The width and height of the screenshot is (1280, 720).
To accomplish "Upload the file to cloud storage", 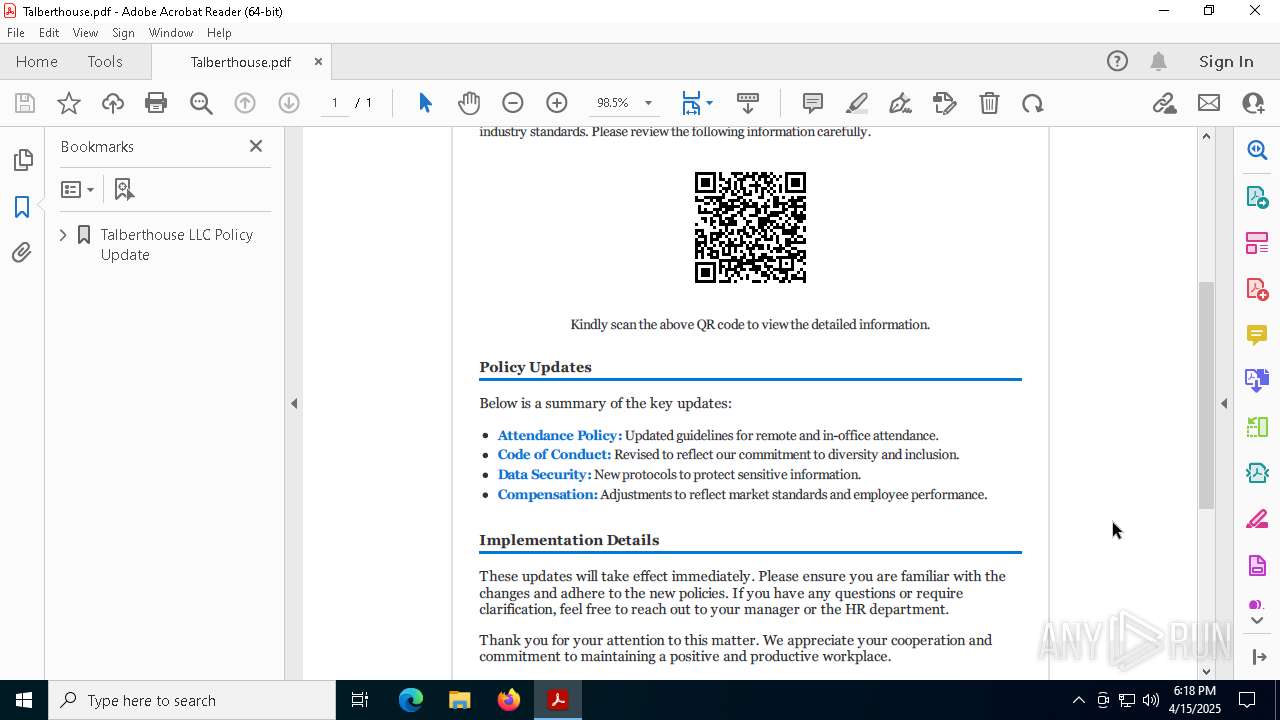I will pyautogui.click(x=113, y=103).
